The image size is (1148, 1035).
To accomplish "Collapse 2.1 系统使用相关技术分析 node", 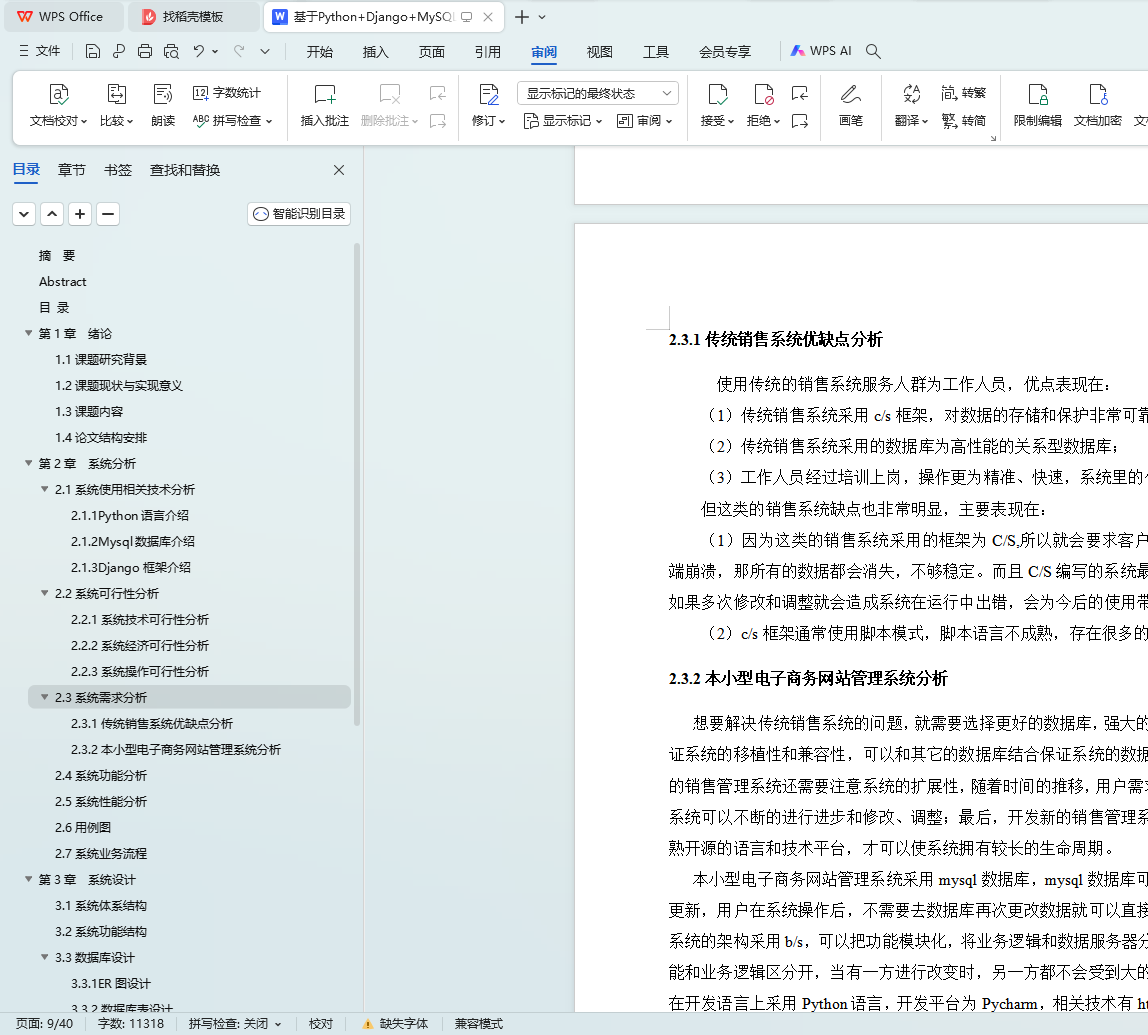I will [x=45, y=489].
